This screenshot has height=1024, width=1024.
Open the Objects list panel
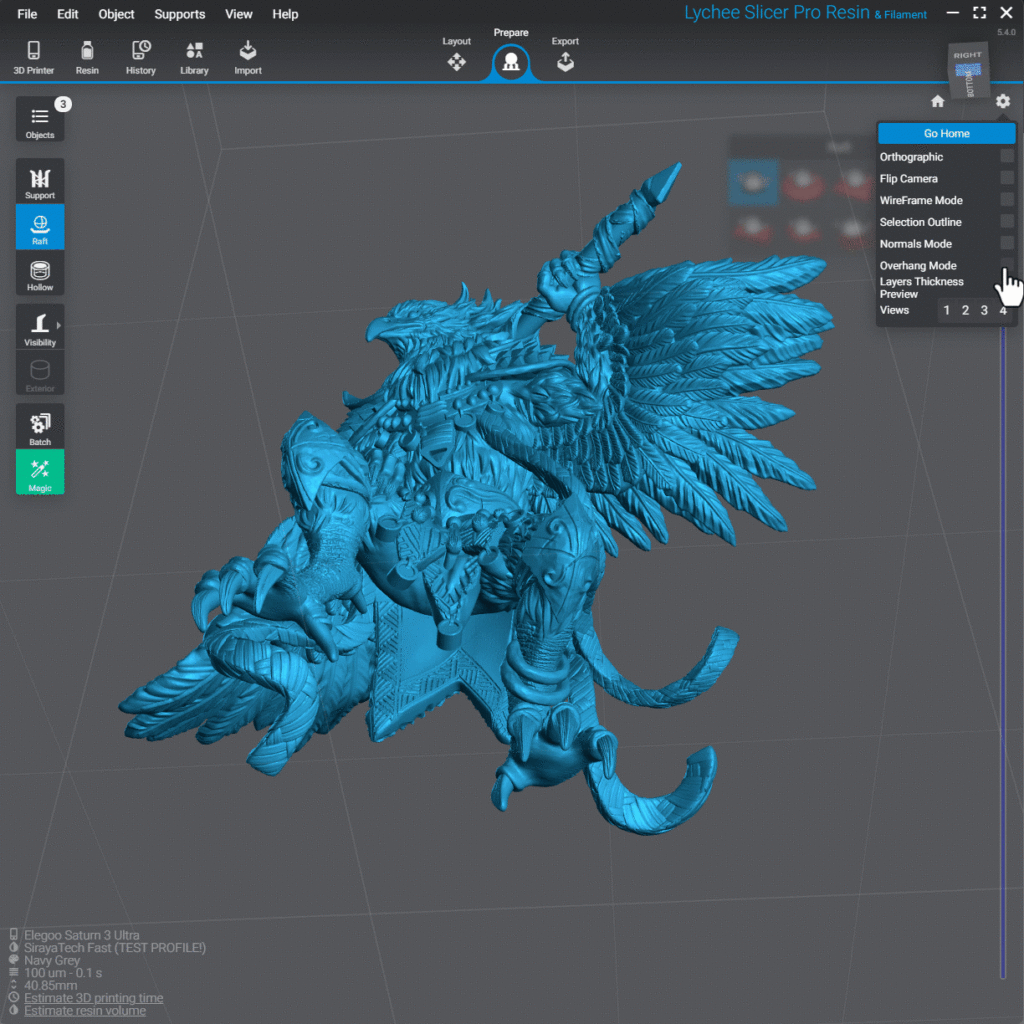point(40,120)
